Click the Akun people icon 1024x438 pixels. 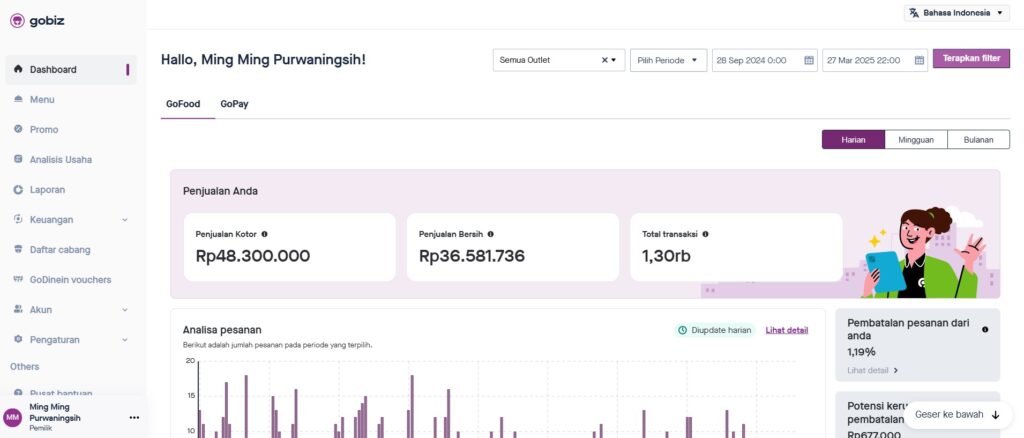(x=18, y=309)
